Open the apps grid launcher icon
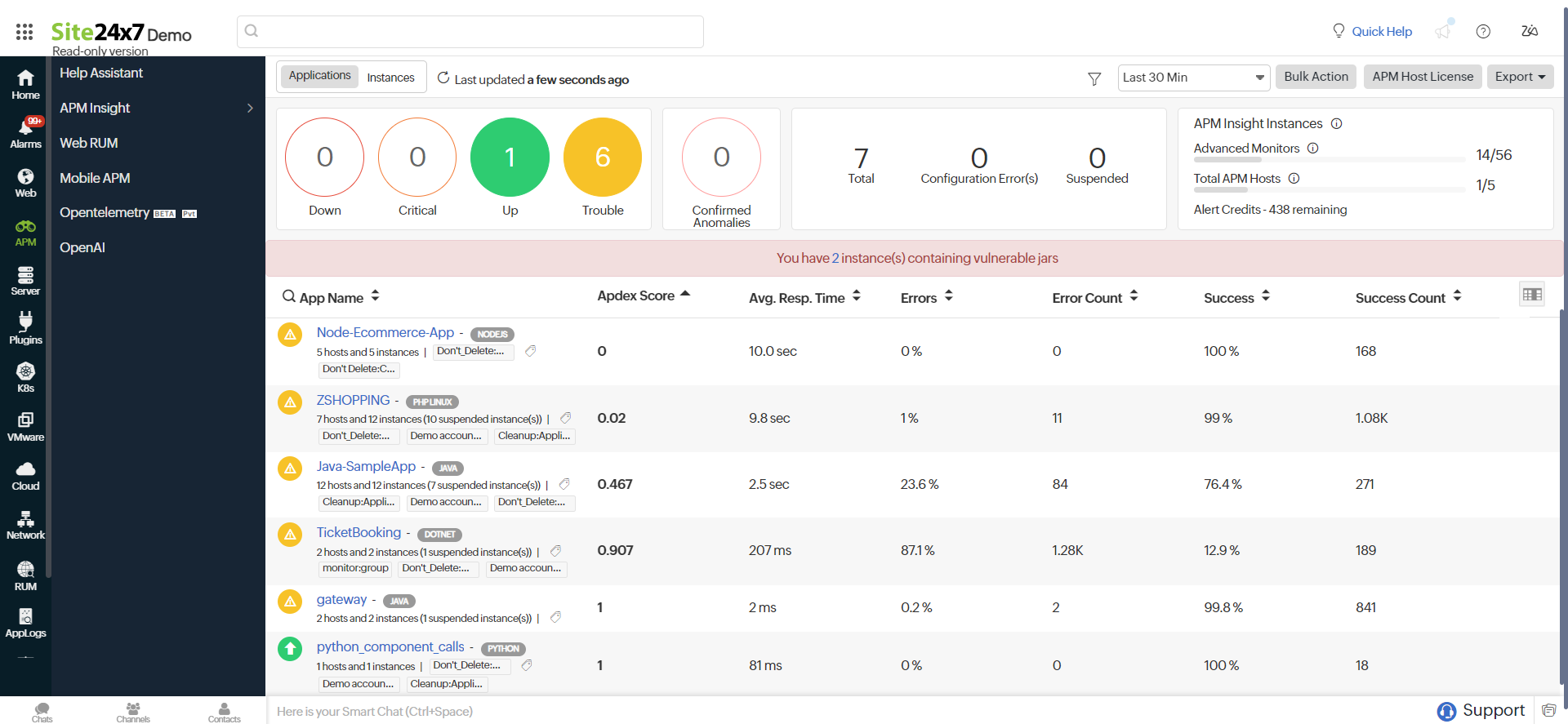Image resolution: width=1568 pixels, height=724 pixels. click(x=24, y=32)
